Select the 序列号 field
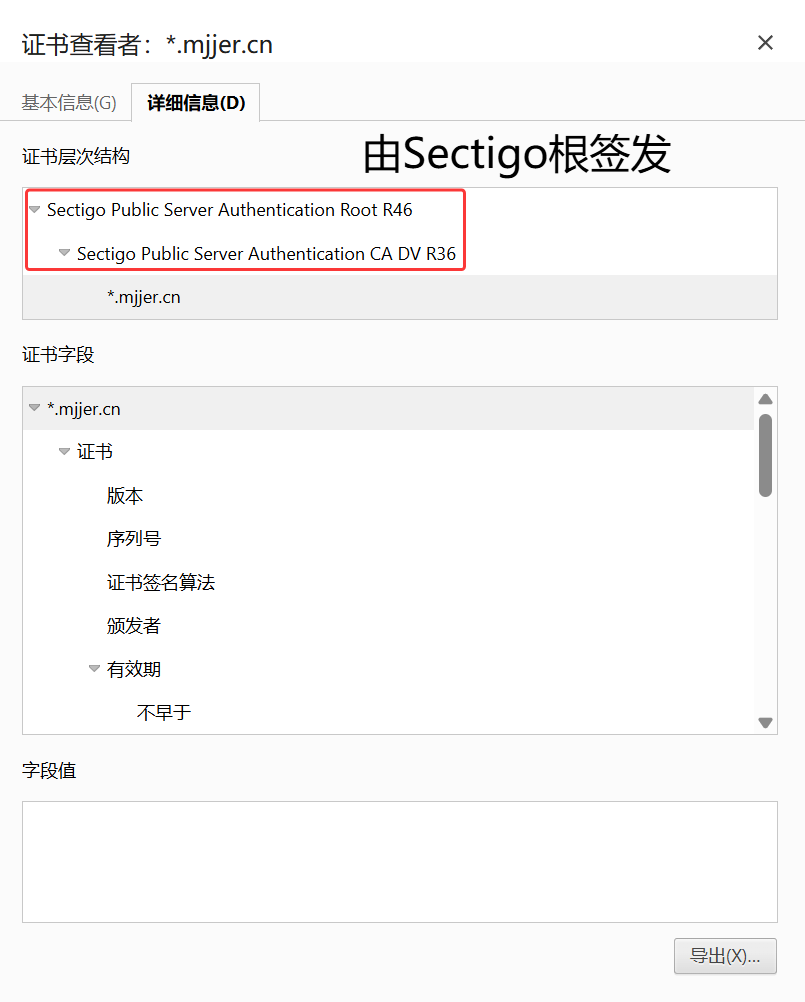Image resolution: width=805 pixels, height=1002 pixels. point(134,539)
